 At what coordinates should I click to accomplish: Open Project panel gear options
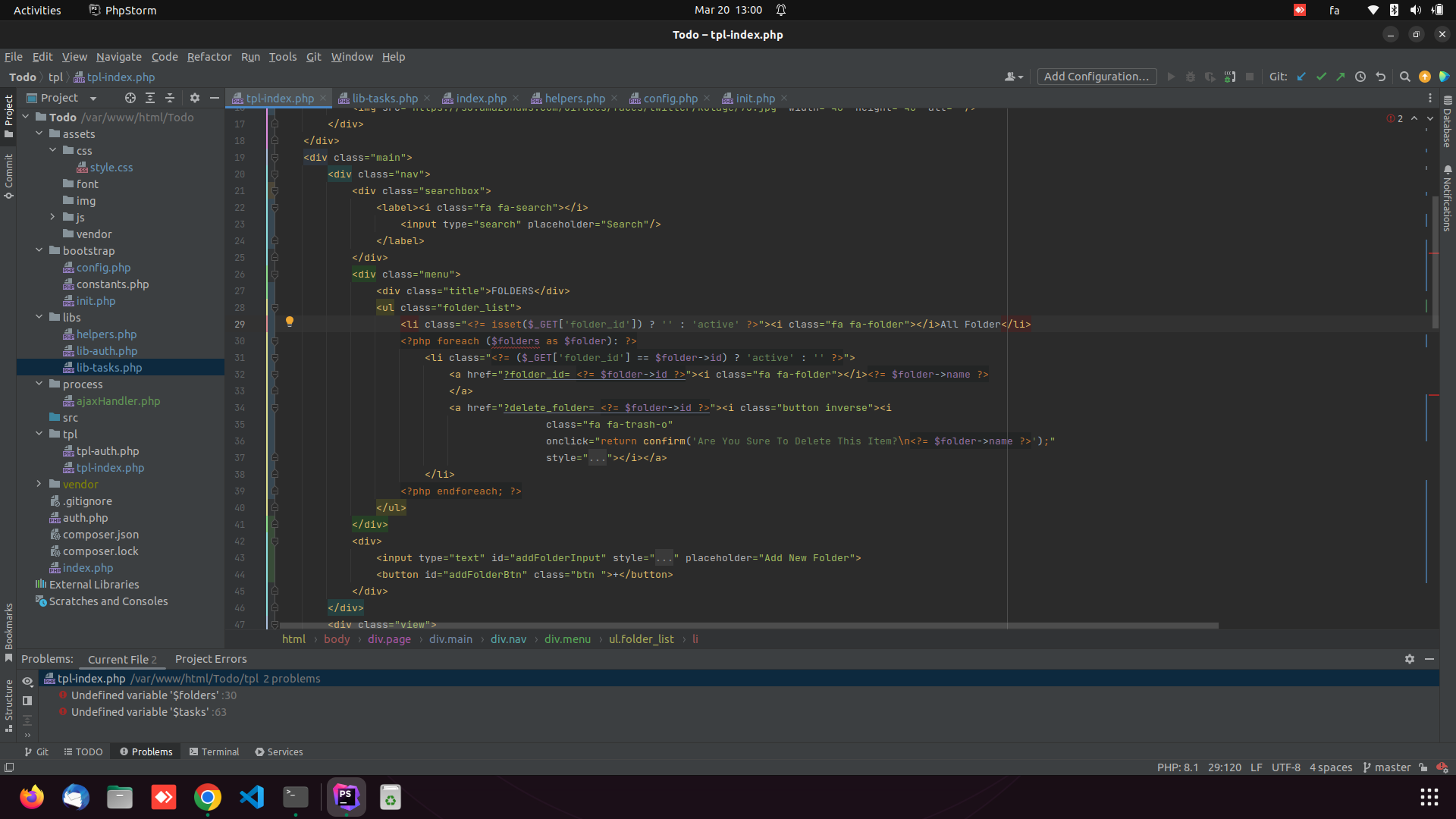pyautogui.click(x=195, y=98)
